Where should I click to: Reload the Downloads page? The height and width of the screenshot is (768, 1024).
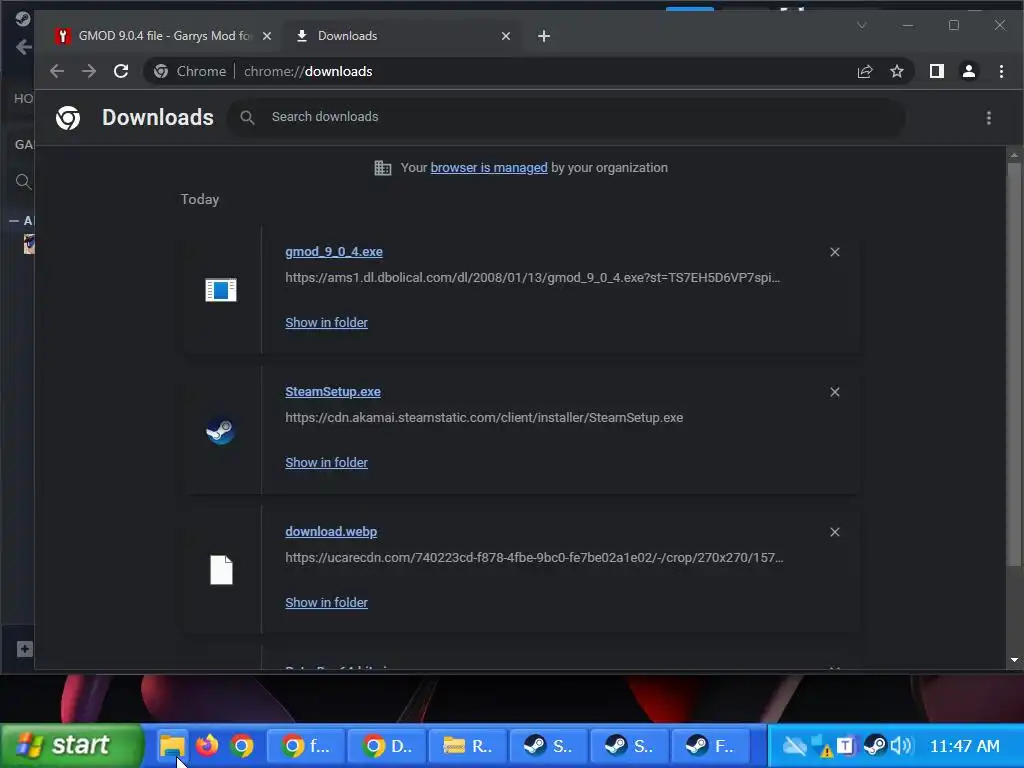point(121,71)
